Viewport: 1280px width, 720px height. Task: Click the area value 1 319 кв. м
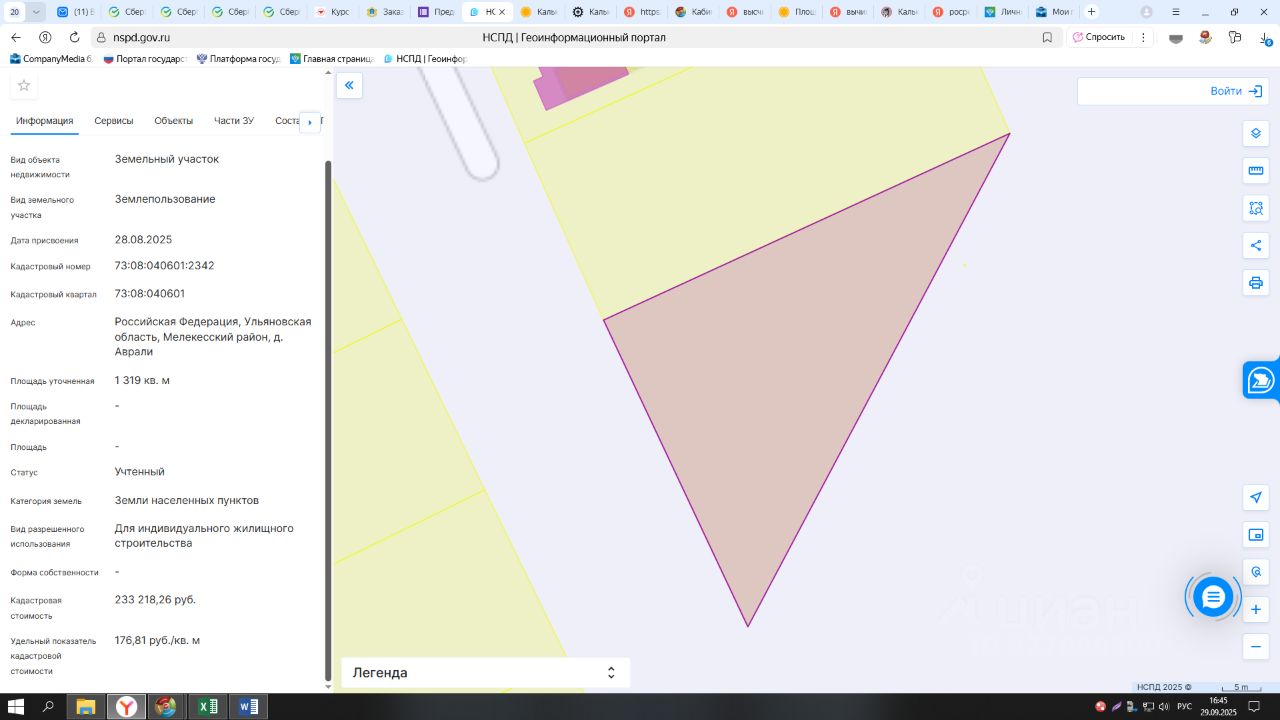click(142, 381)
